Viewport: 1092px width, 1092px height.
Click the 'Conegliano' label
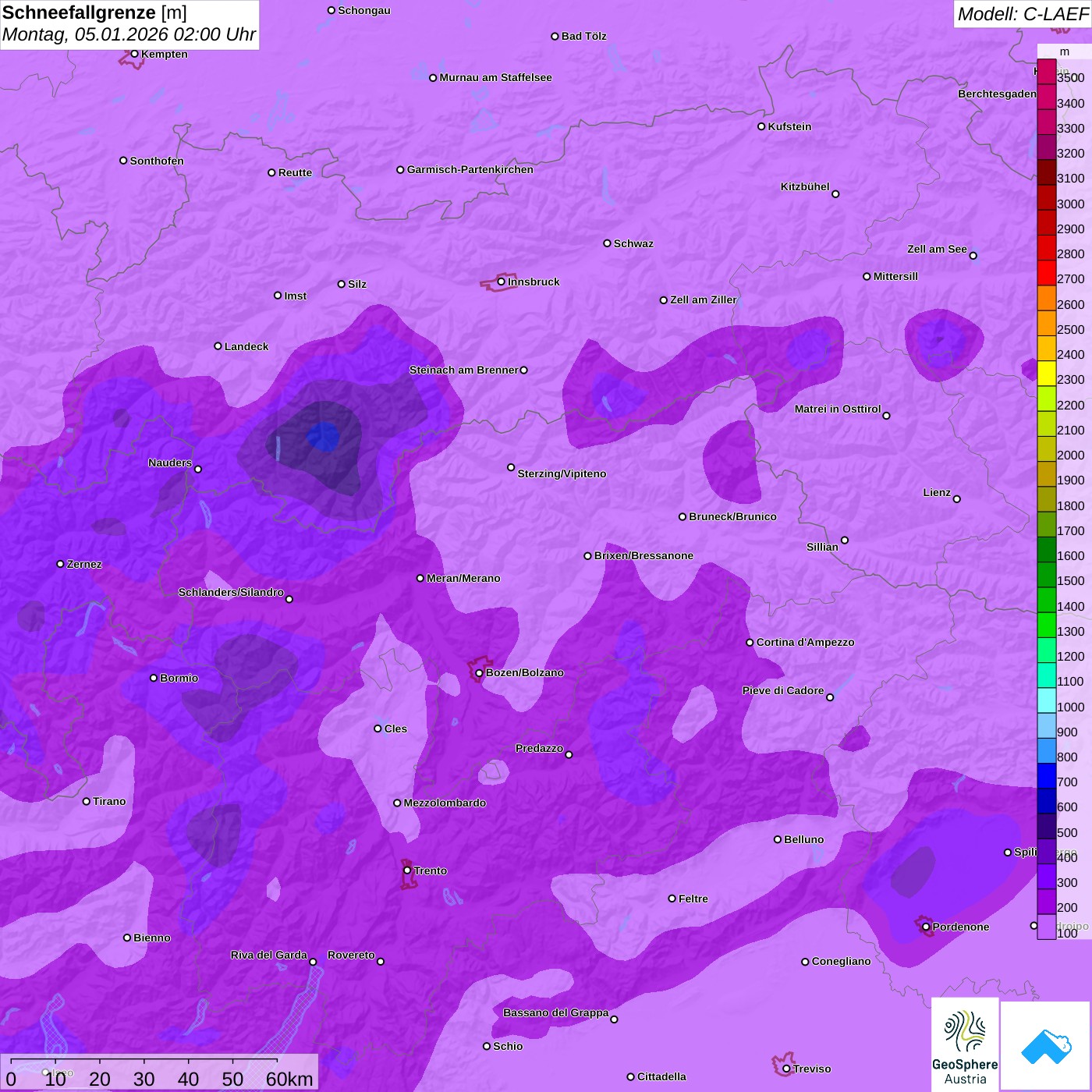(841, 961)
